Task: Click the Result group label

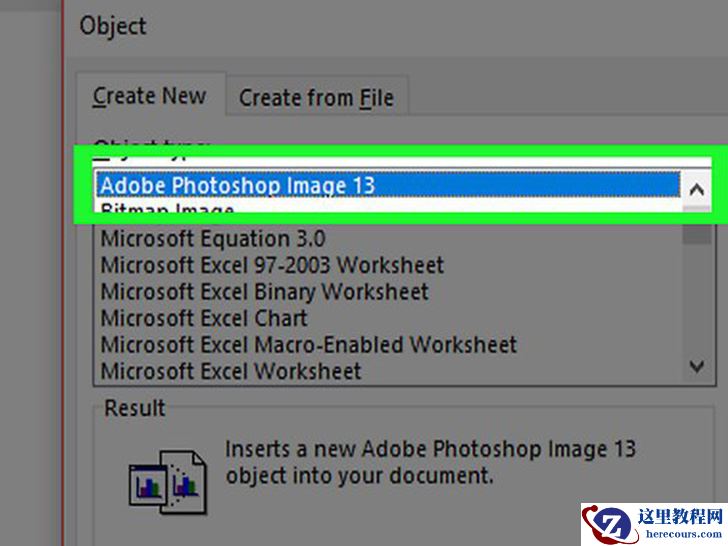Action: [x=135, y=409]
